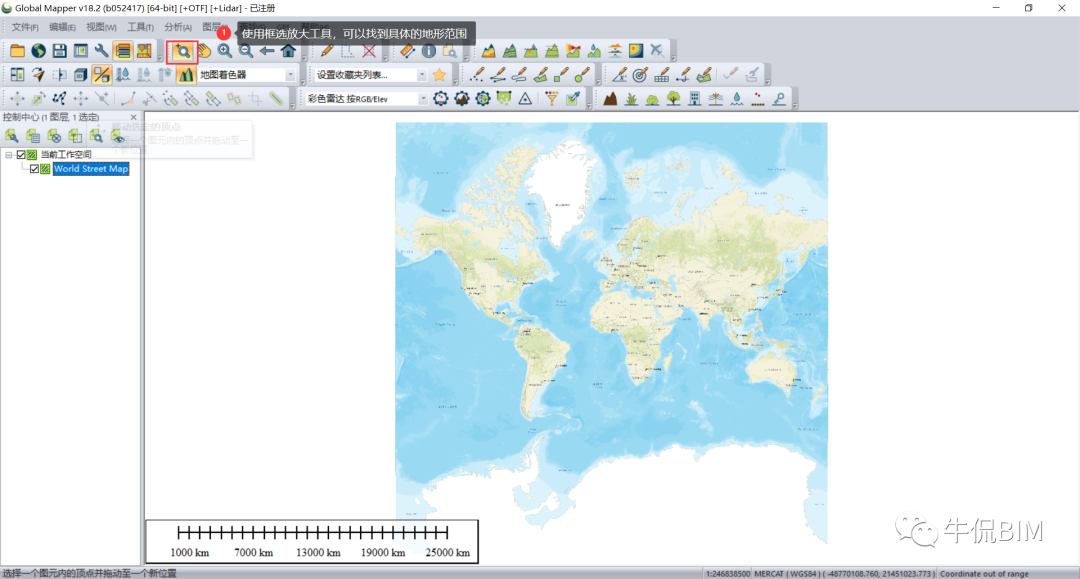Click the zoom out magnifier icon
Image resolution: width=1080 pixels, height=579 pixels.
point(246,51)
